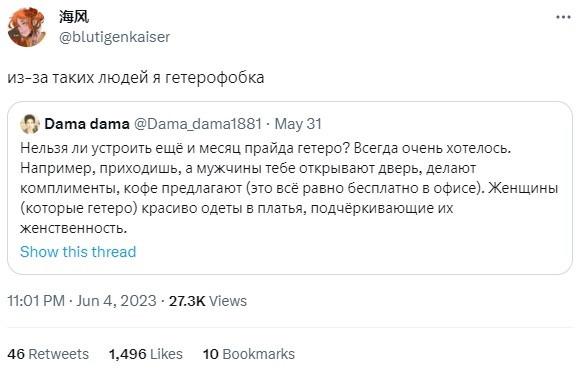Open the Dama dama display name
Image resolution: width=585 pixels, height=375 pixels.
point(87,124)
